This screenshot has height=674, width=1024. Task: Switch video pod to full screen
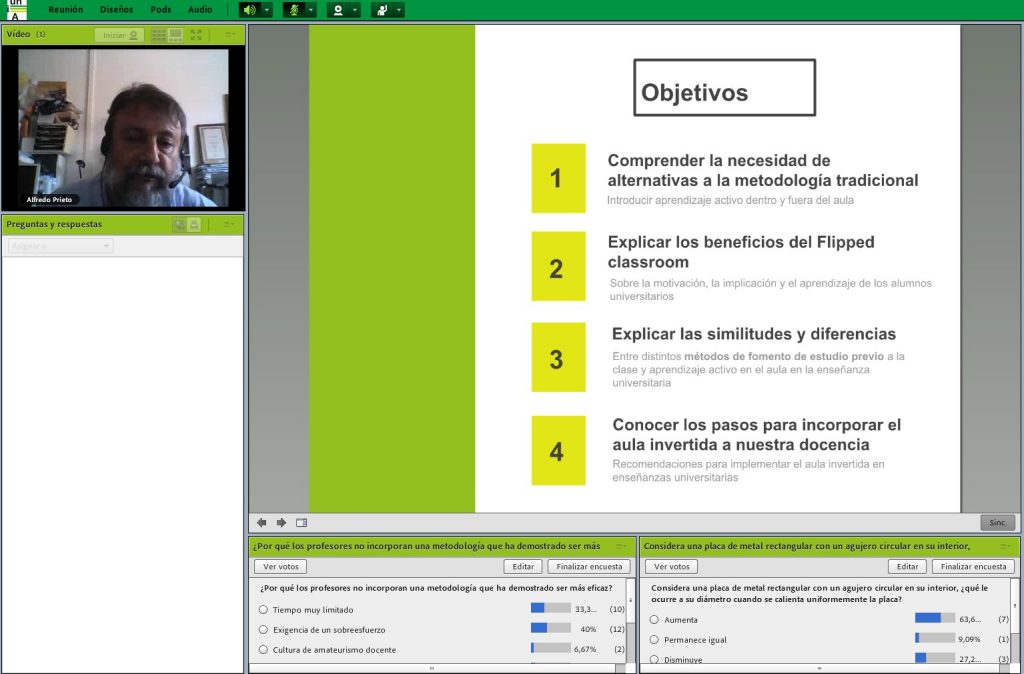196,35
